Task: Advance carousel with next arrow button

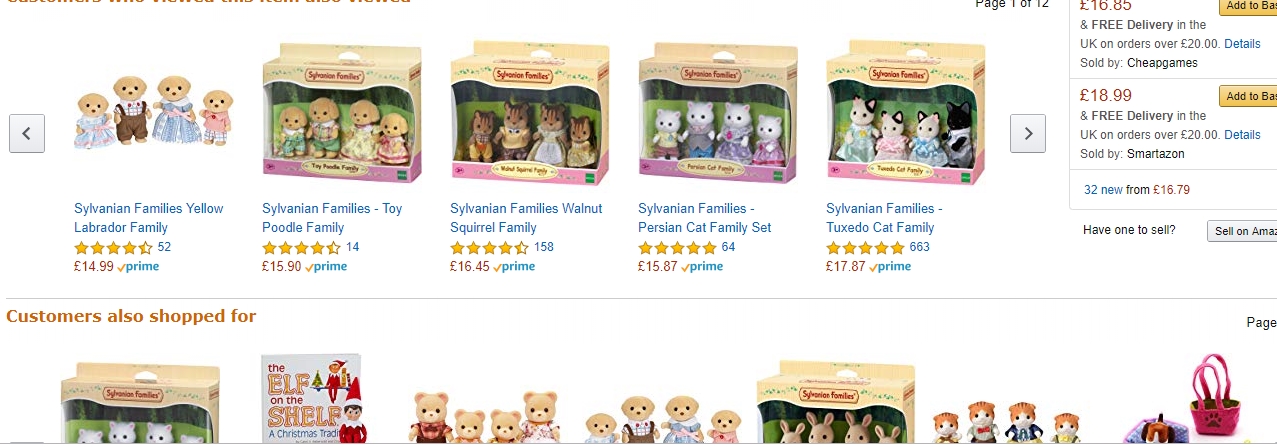Action: [x=1028, y=133]
